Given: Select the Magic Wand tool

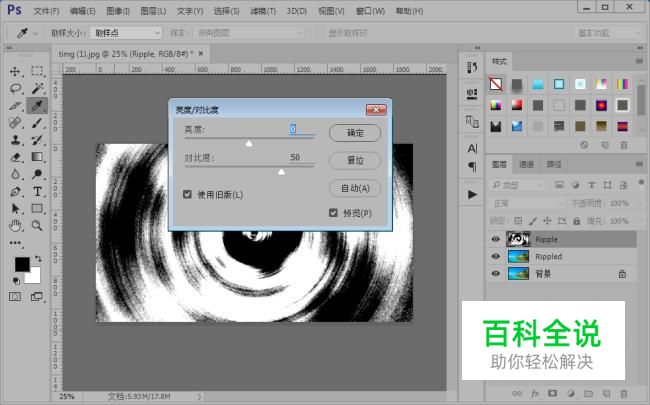Looking at the screenshot, I should 37,88.
